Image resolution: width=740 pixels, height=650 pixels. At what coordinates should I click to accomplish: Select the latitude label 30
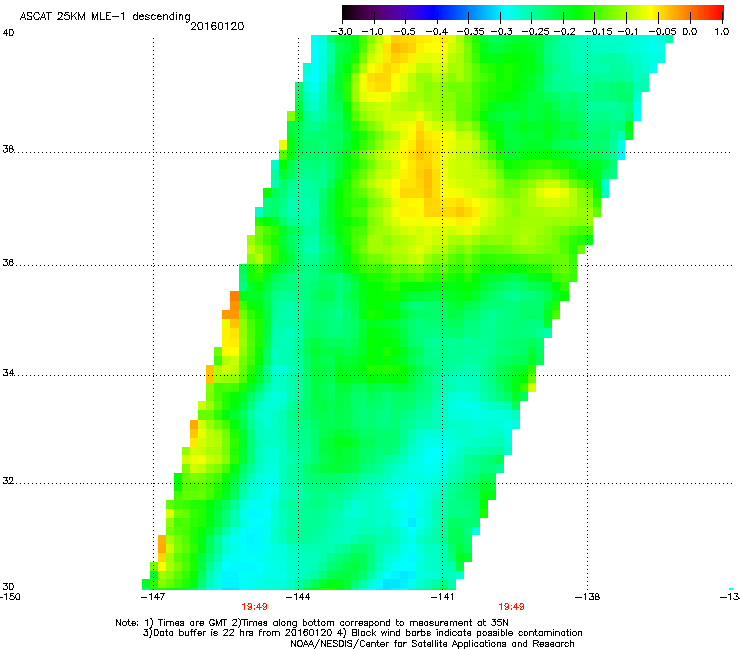8,587
